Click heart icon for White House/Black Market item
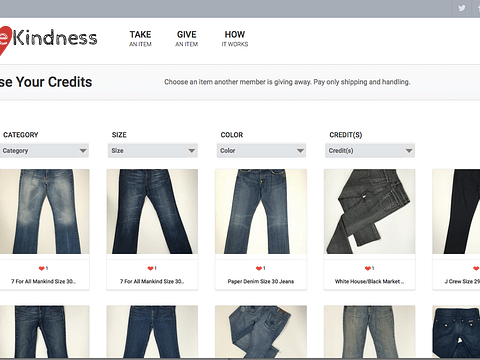Image resolution: width=480 pixels, height=360 pixels. click(368, 268)
